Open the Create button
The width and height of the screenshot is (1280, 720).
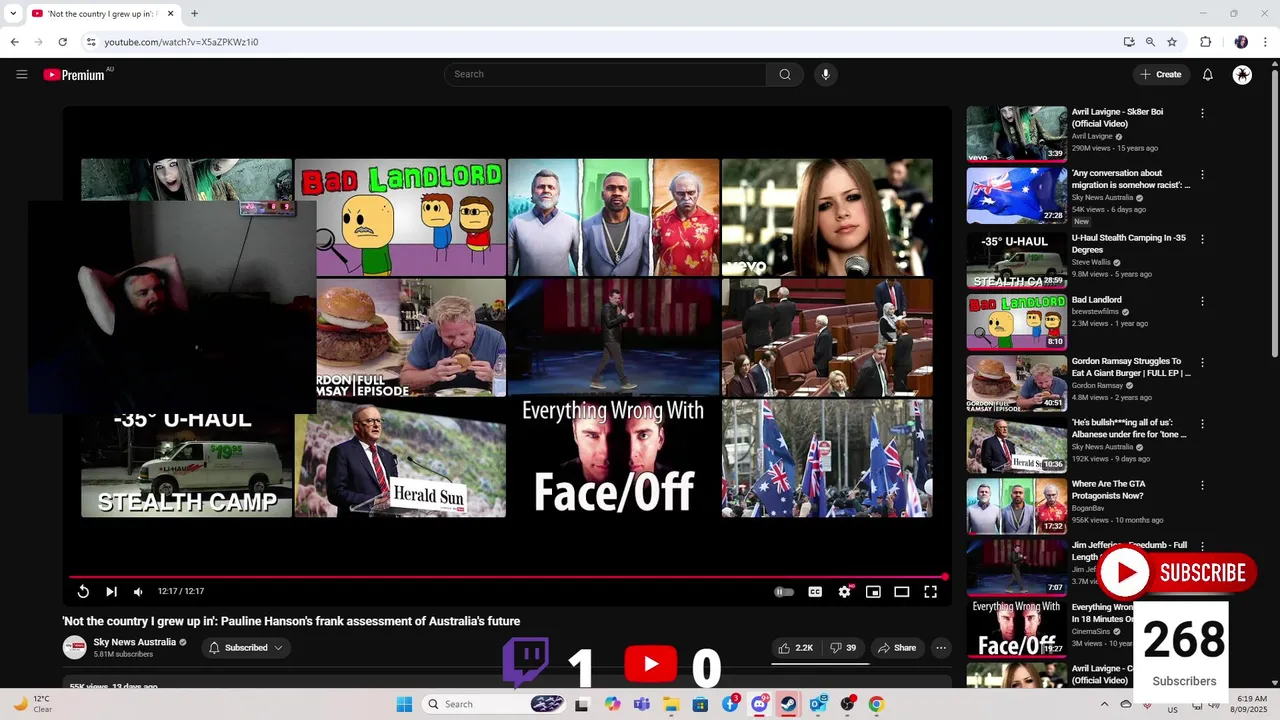pos(1160,74)
